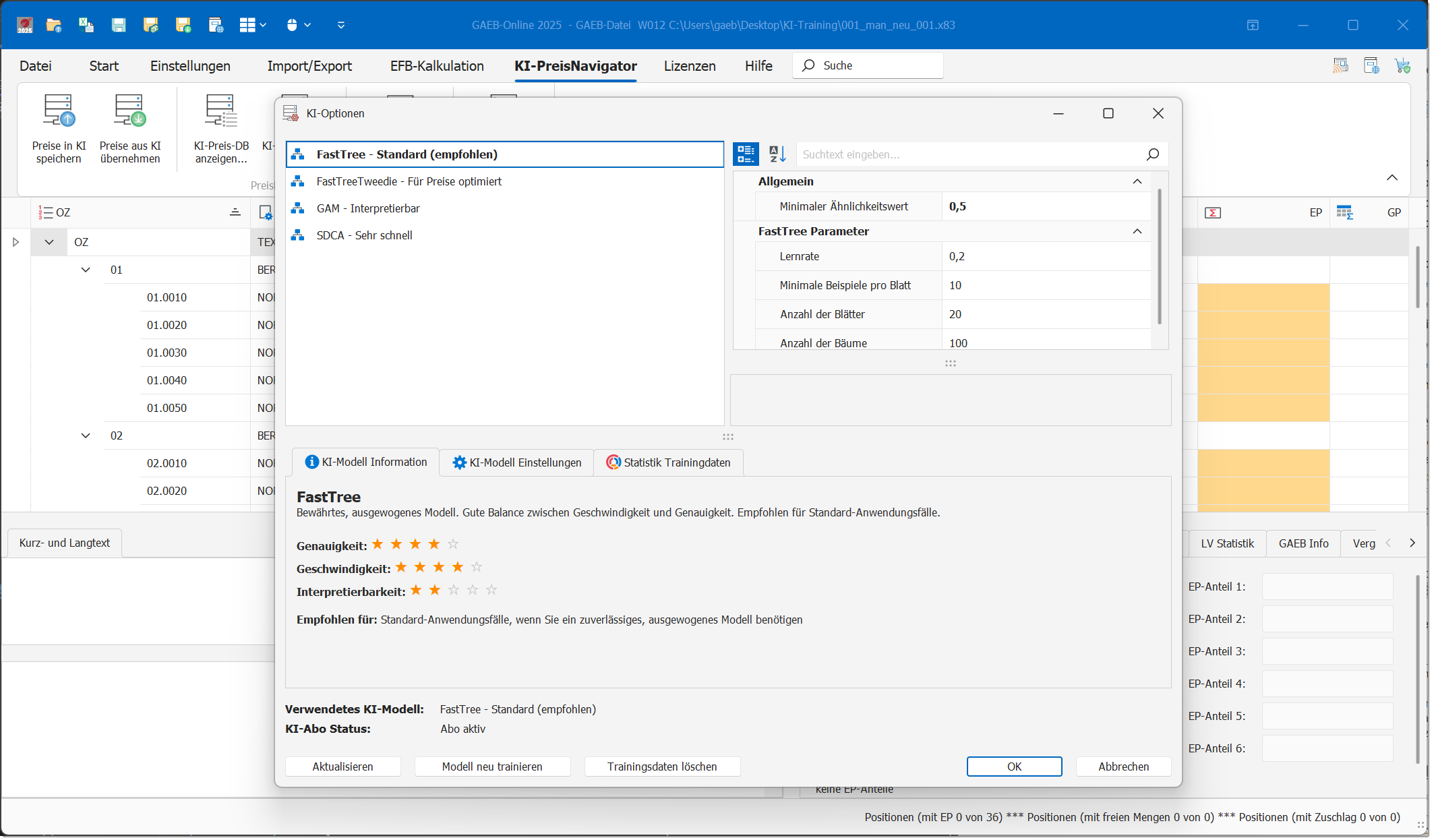Click the shopping cart icon top right
Viewport: 1432px width, 840px height.
[1403, 65]
